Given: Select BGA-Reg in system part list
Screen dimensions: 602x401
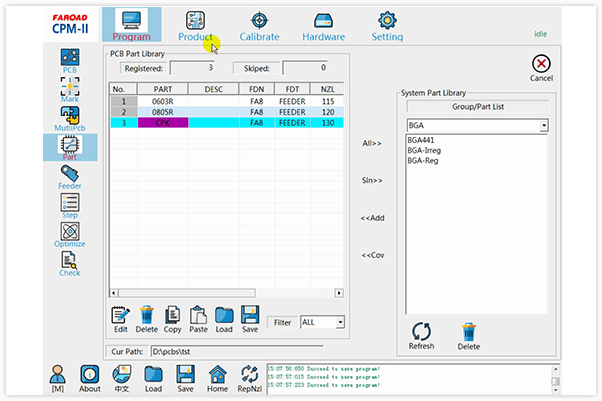Looking at the screenshot, I should tap(423, 161).
